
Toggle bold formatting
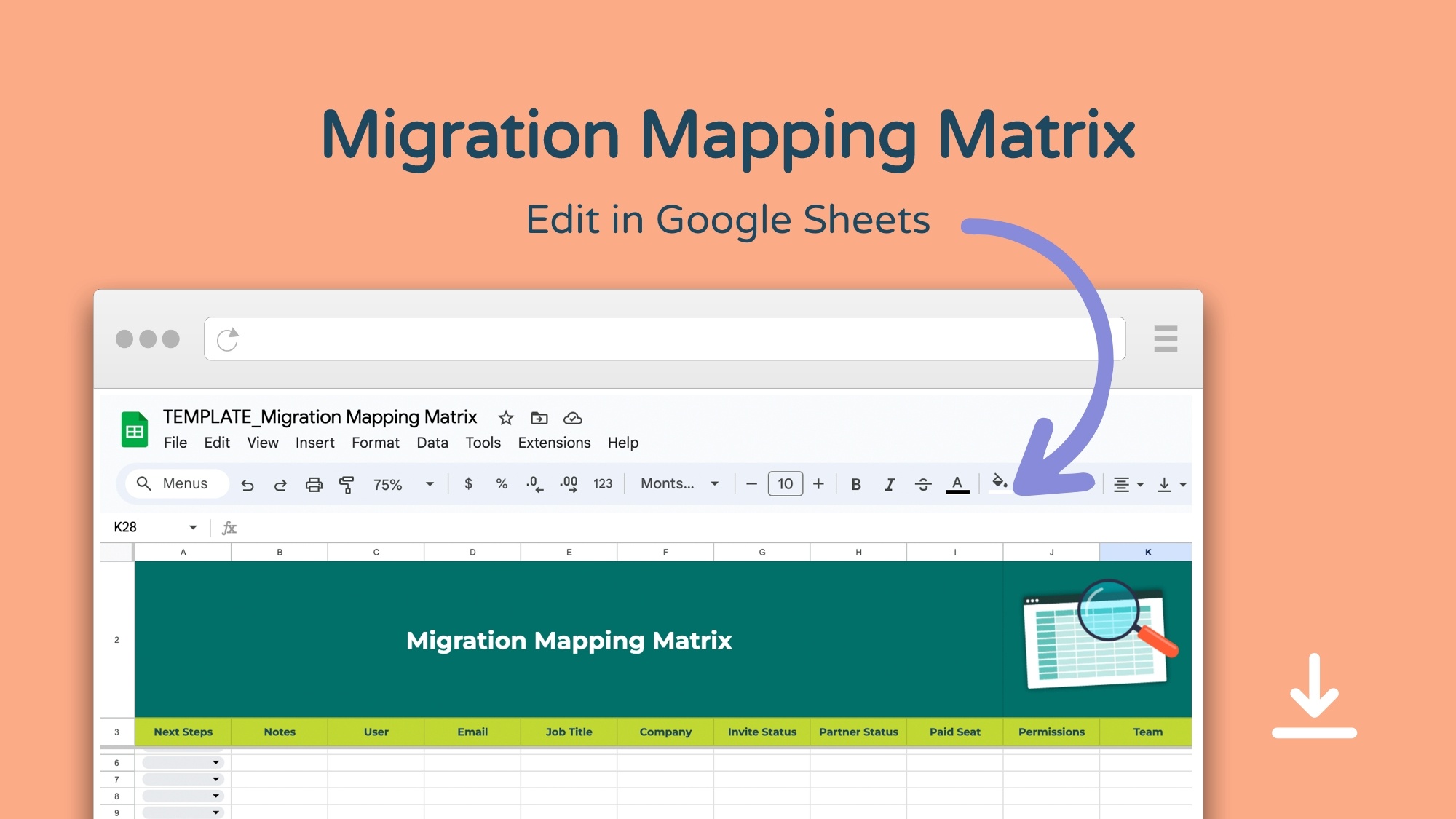(856, 483)
